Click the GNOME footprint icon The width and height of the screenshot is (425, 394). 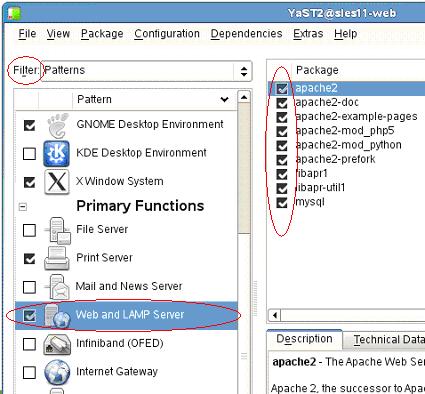coord(57,125)
